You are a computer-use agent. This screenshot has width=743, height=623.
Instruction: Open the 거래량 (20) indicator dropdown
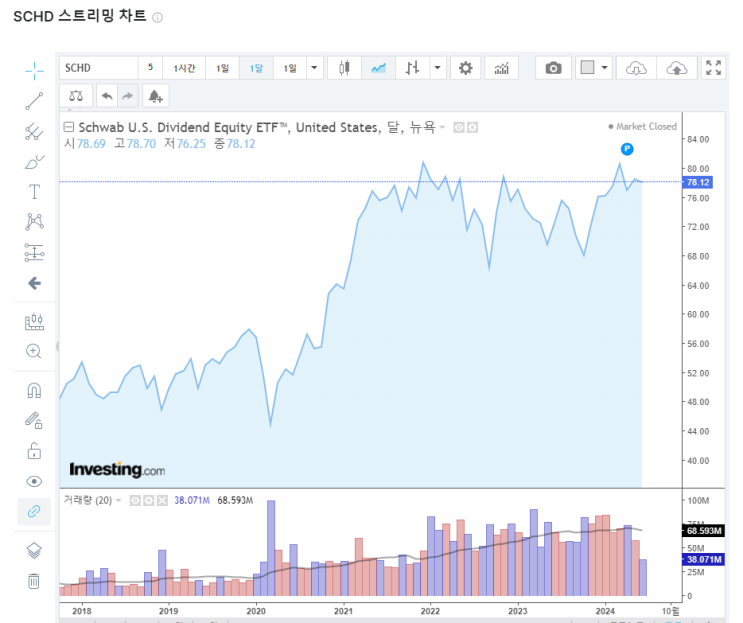tap(118, 501)
